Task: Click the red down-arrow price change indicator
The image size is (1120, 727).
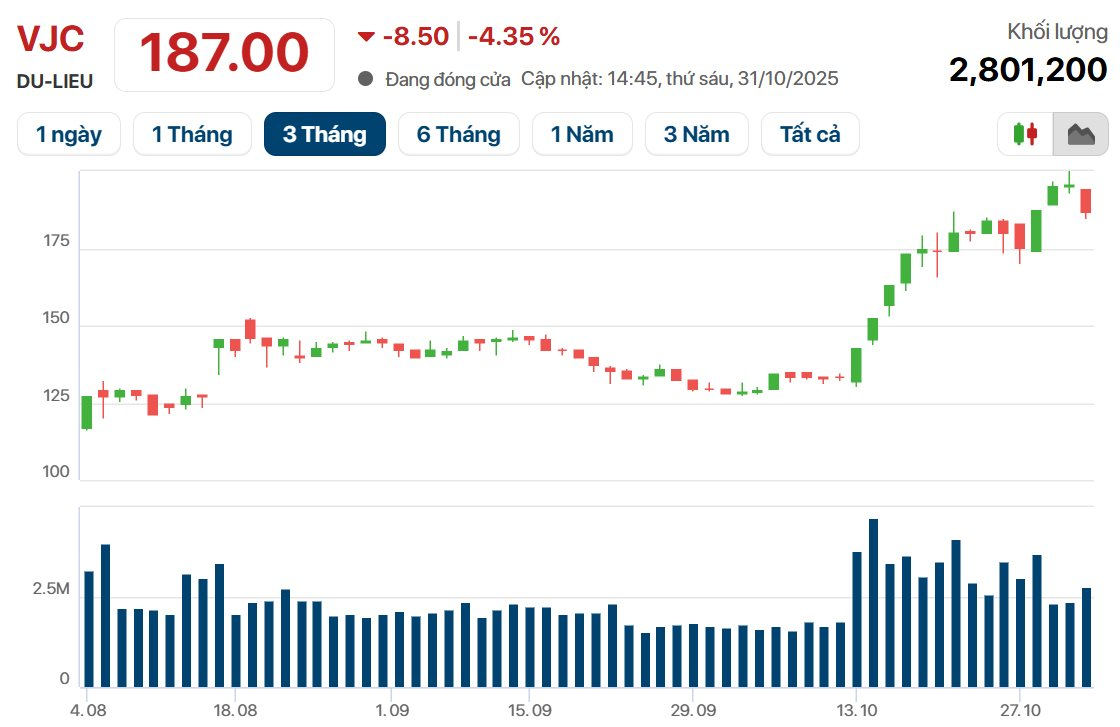Action: point(366,37)
